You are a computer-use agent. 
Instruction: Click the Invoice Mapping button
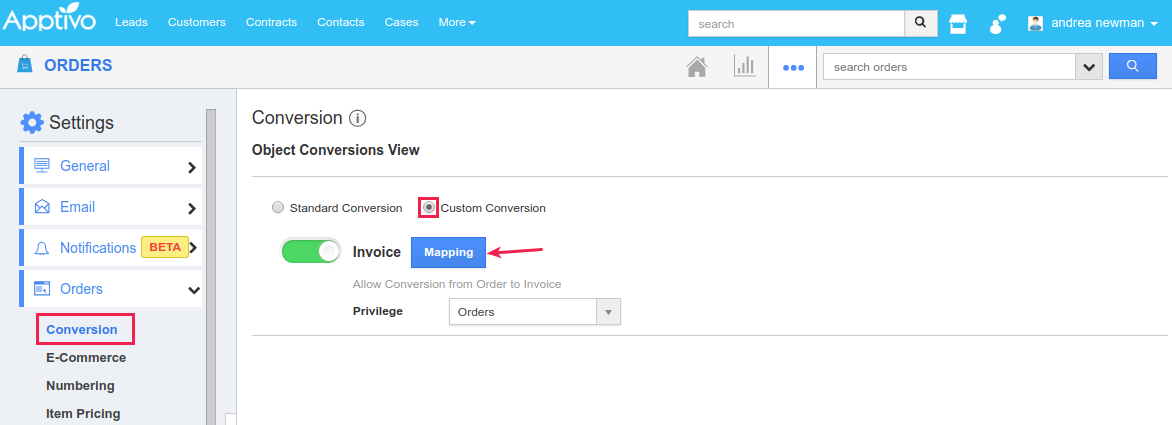point(448,252)
